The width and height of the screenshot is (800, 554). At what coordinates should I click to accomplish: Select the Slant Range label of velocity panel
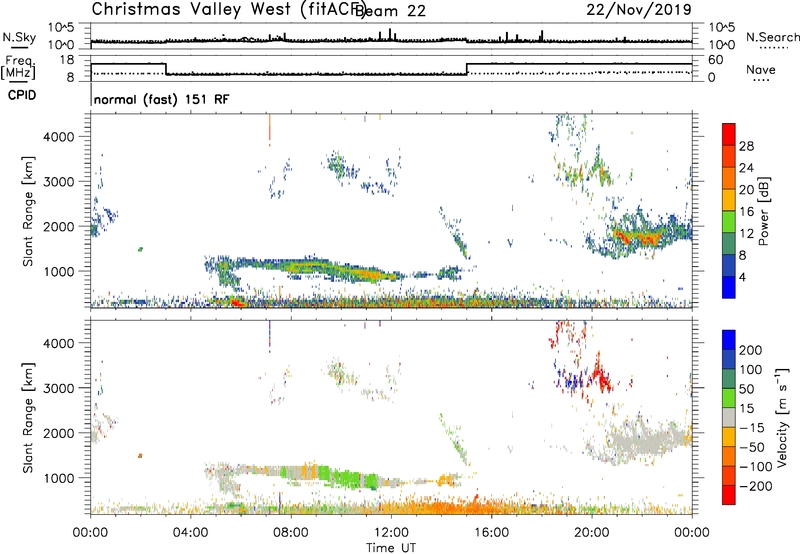pos(28,418)
